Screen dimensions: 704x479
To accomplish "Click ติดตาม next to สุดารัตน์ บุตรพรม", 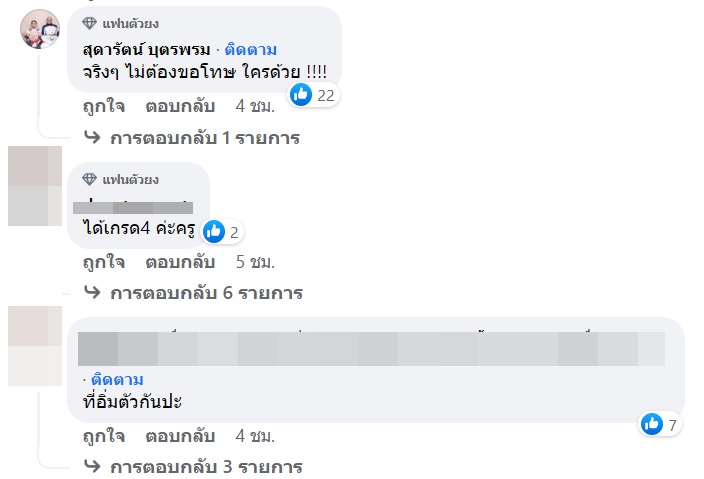I will tap(251, 49).
